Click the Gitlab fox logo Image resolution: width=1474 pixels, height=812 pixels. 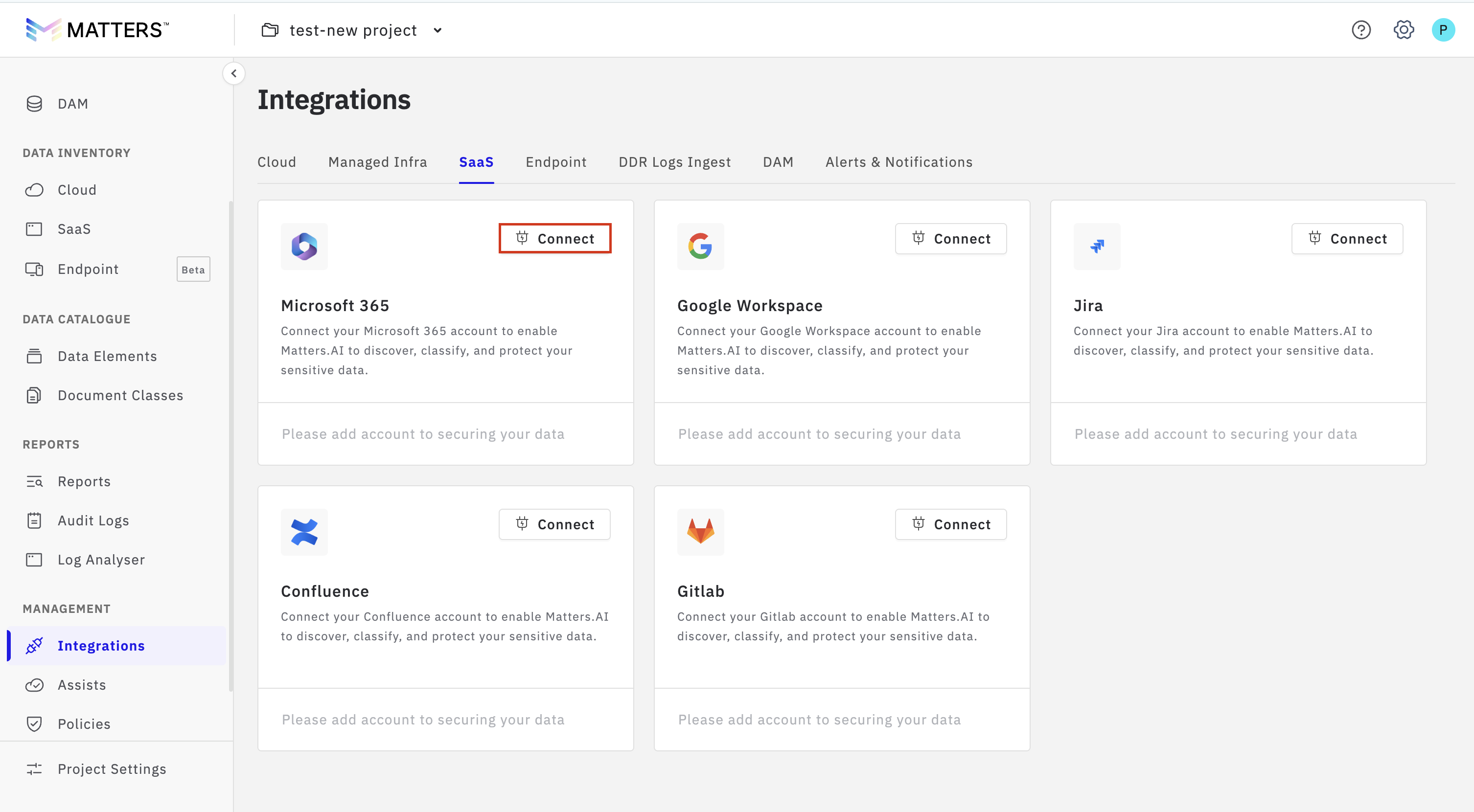pos(700,532)
